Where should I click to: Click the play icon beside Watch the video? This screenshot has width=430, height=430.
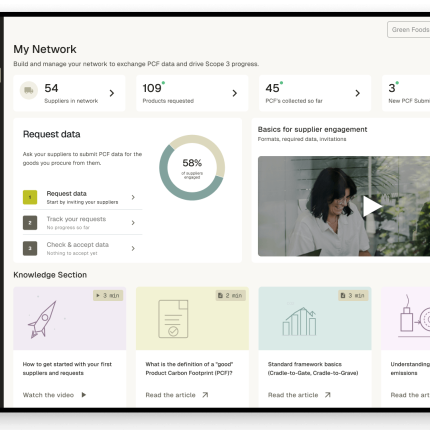(84, 395)
